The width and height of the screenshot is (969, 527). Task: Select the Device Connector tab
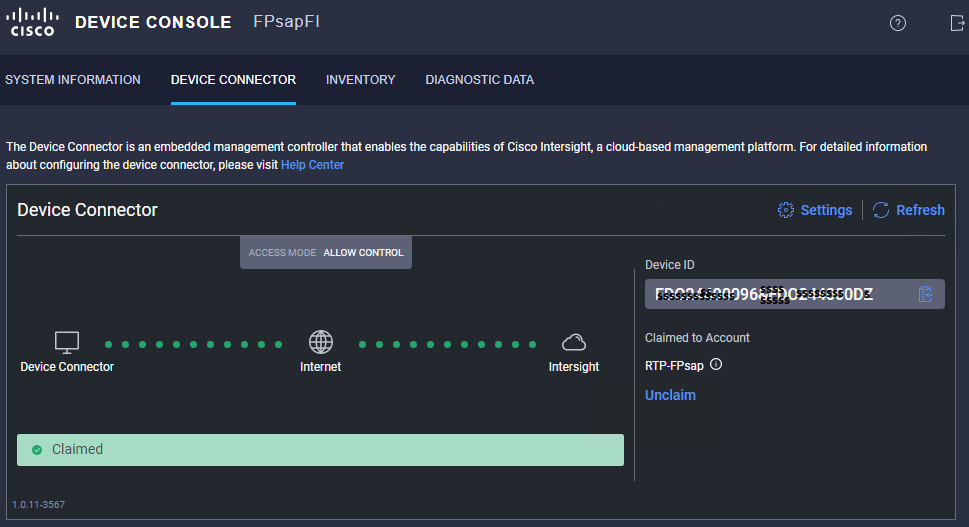tap(234, 80)
